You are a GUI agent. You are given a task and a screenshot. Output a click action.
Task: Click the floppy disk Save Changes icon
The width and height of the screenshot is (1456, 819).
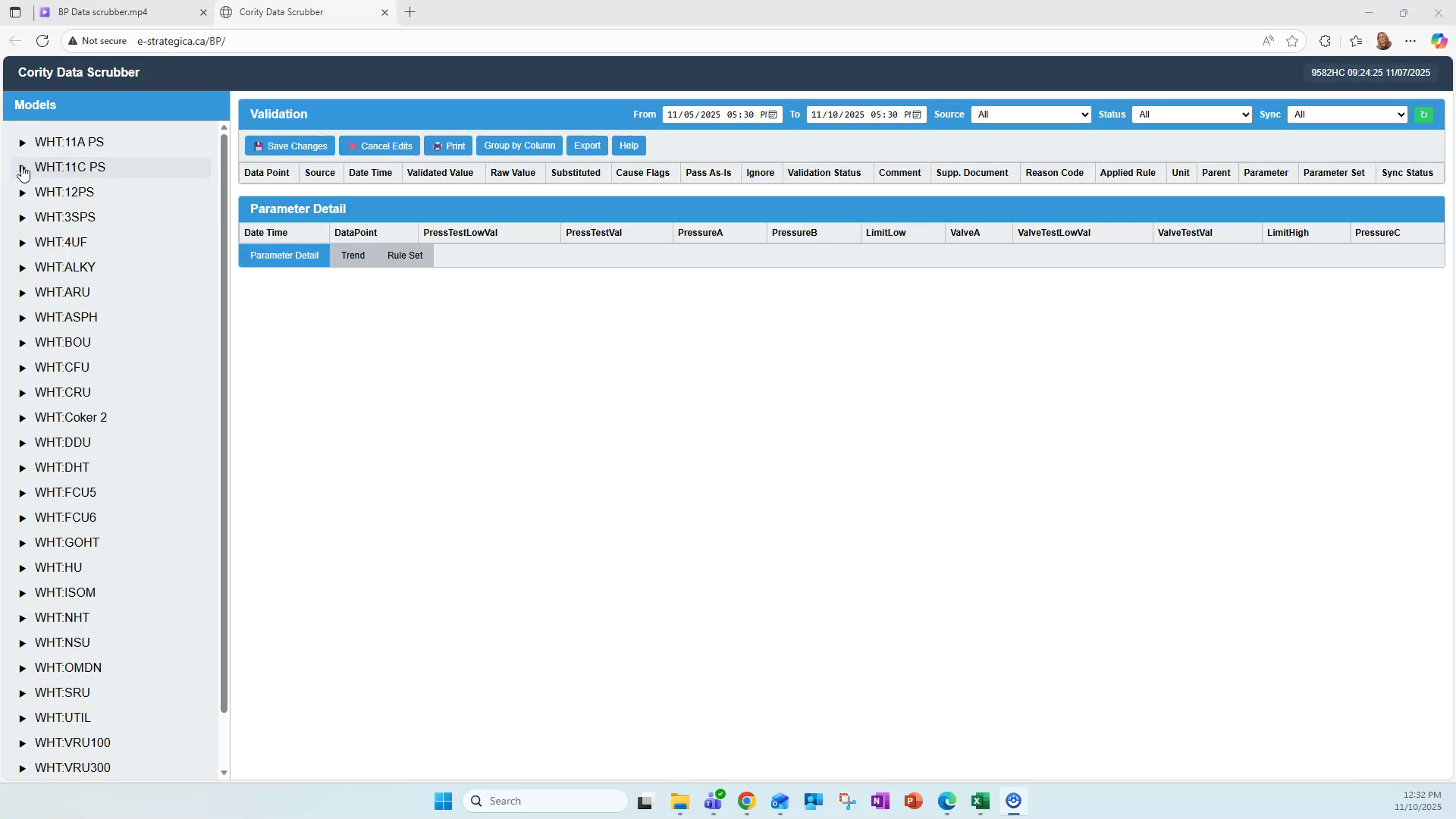259,146
